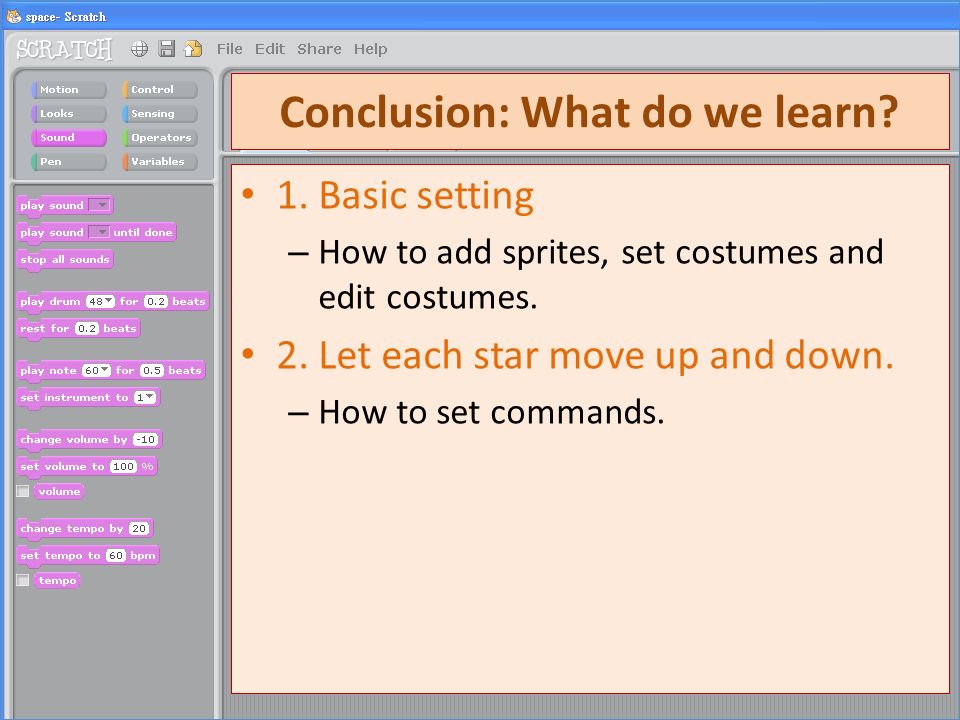Click the rest for beats block
960x720 pixels.
[x=78, y=329]
